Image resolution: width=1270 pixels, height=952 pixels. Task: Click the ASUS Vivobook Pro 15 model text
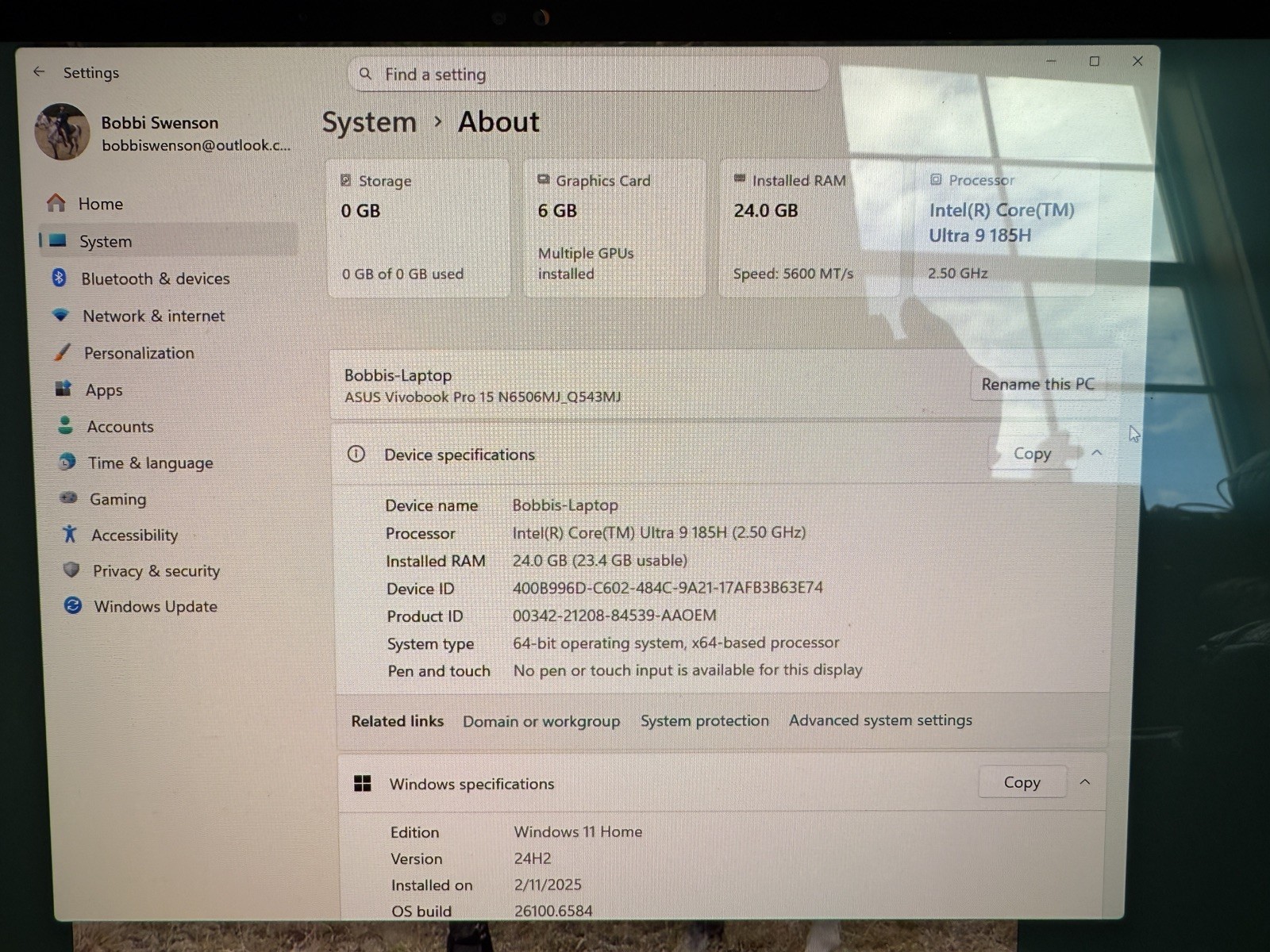(x=483, y=397)
